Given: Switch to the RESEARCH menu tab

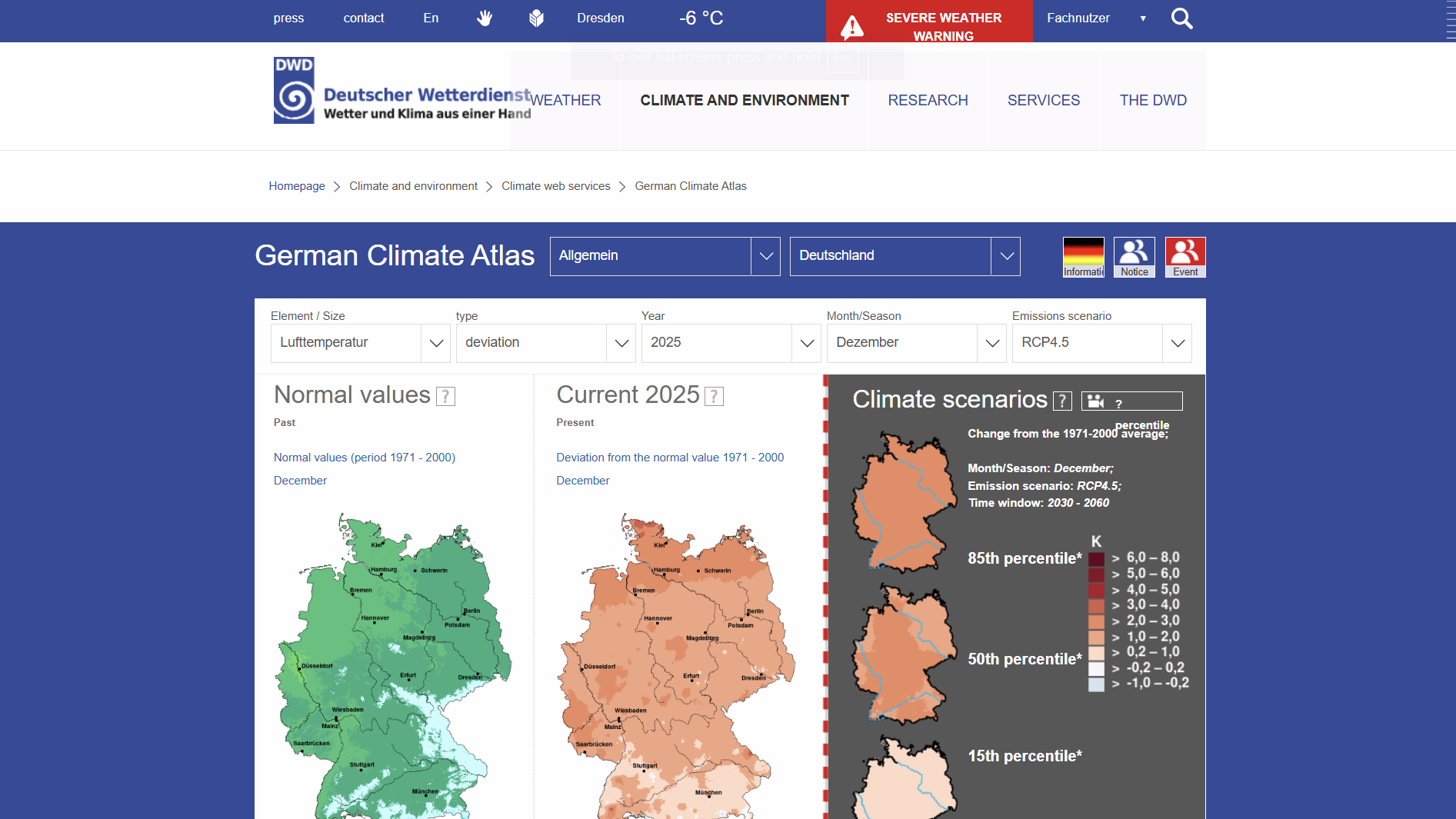Looking at the screenshot, I should [928, 100].
